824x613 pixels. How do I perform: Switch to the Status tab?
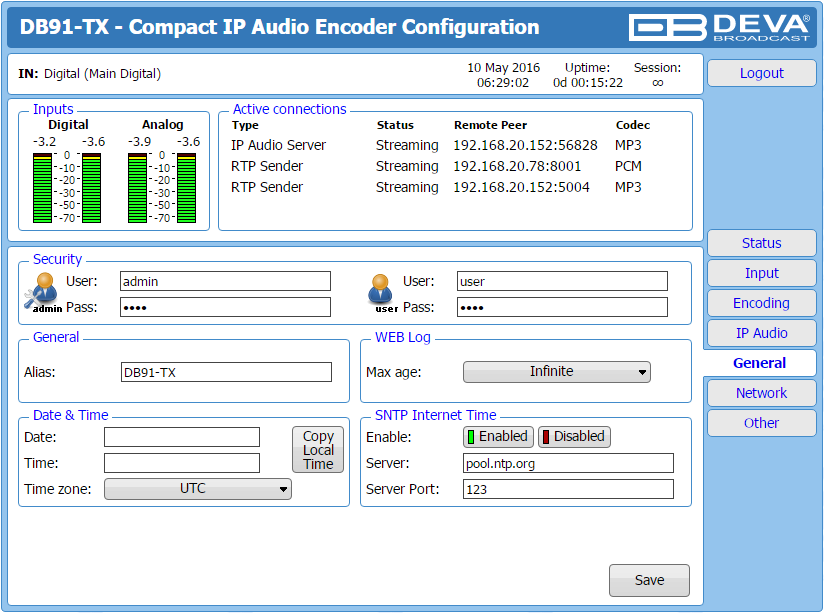point(761,243)
